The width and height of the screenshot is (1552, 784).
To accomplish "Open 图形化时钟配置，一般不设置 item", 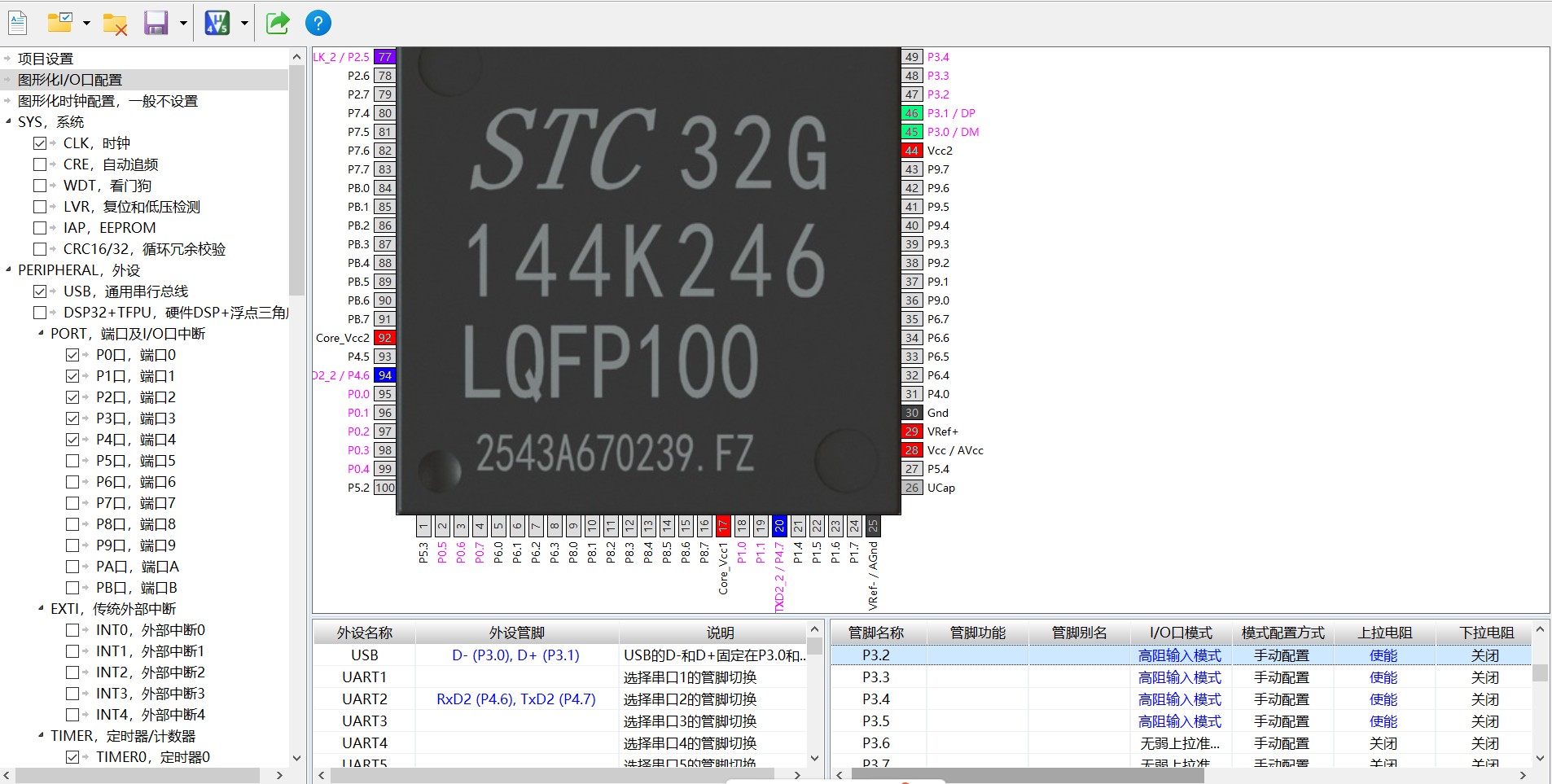I will pyautogui.click(x=107, y=101).
